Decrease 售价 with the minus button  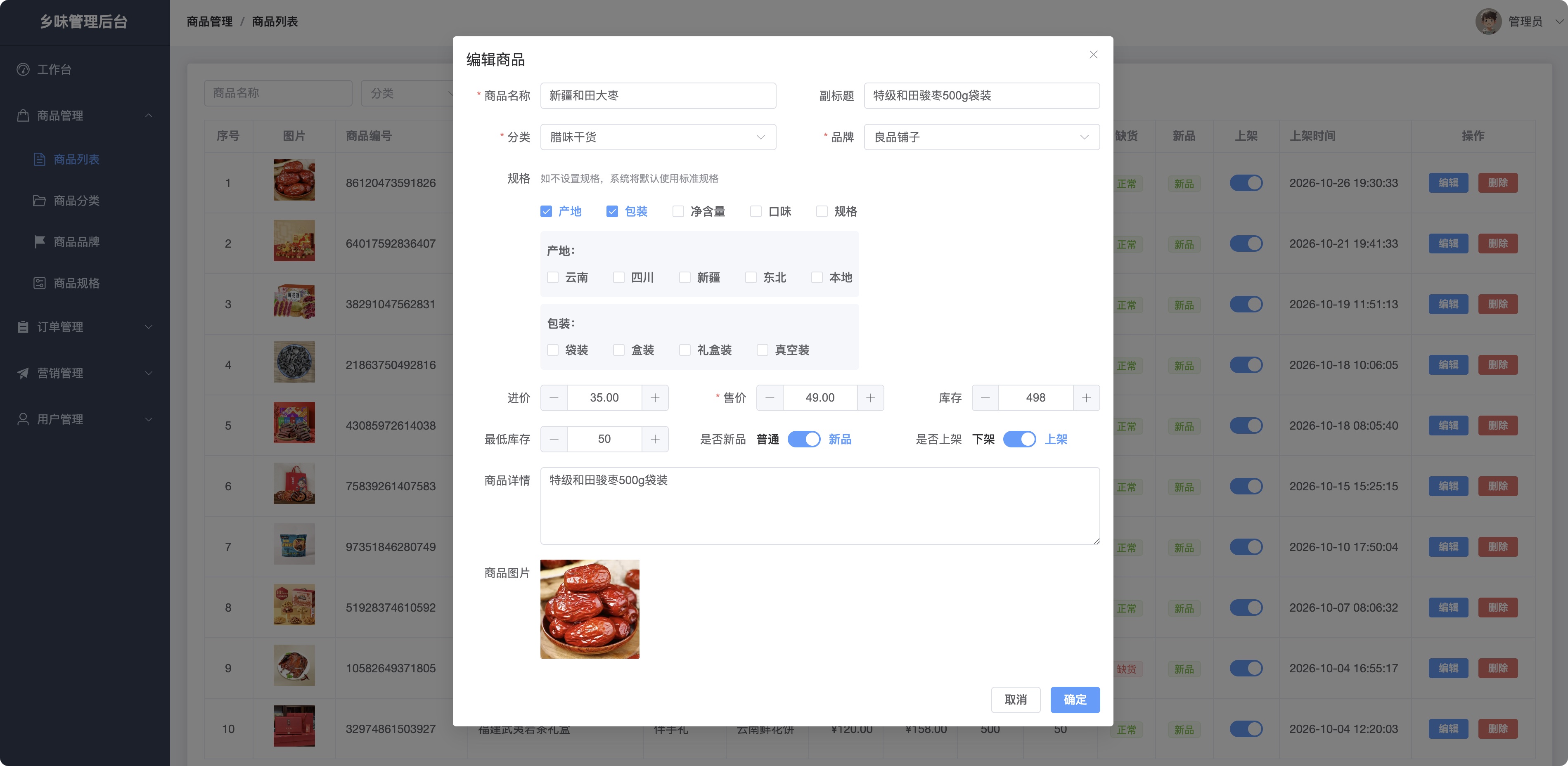coord(770,398)
